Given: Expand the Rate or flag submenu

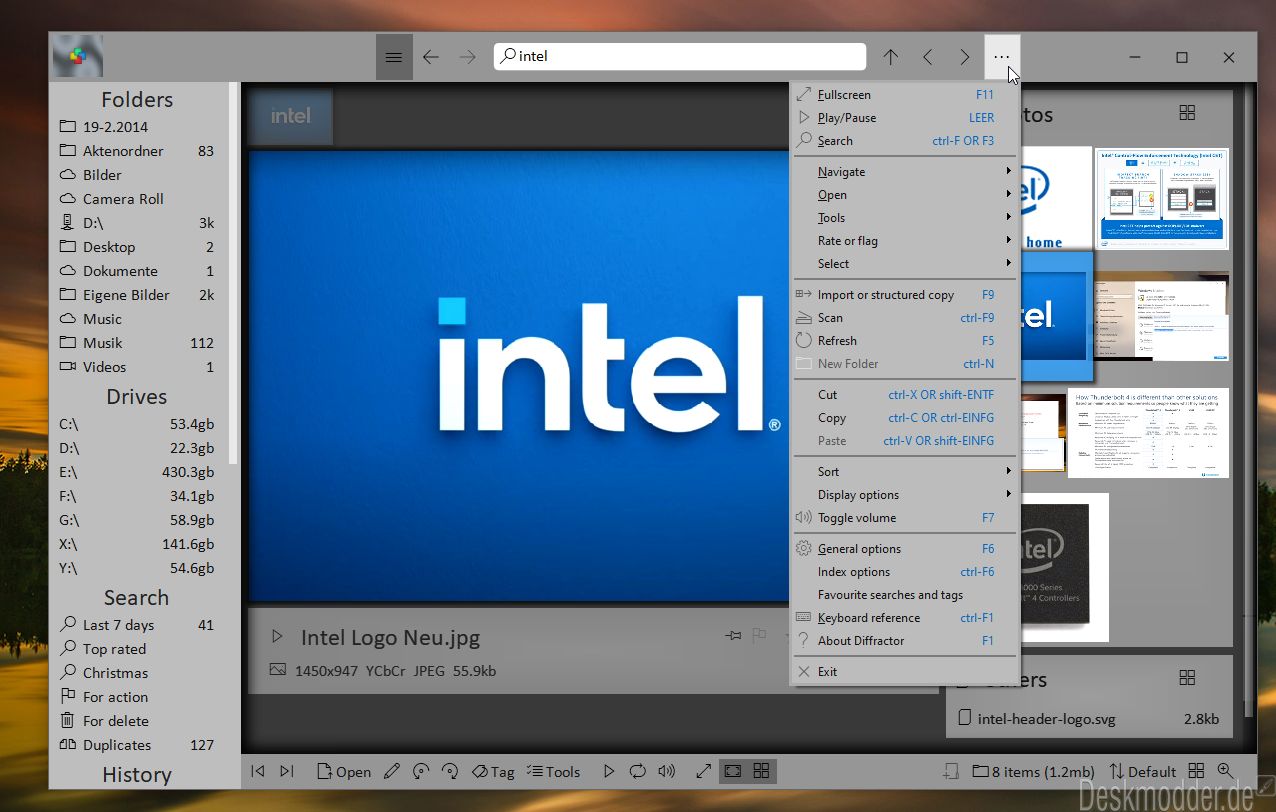Looking at the screenshot, I should click(x=905, y=241).
